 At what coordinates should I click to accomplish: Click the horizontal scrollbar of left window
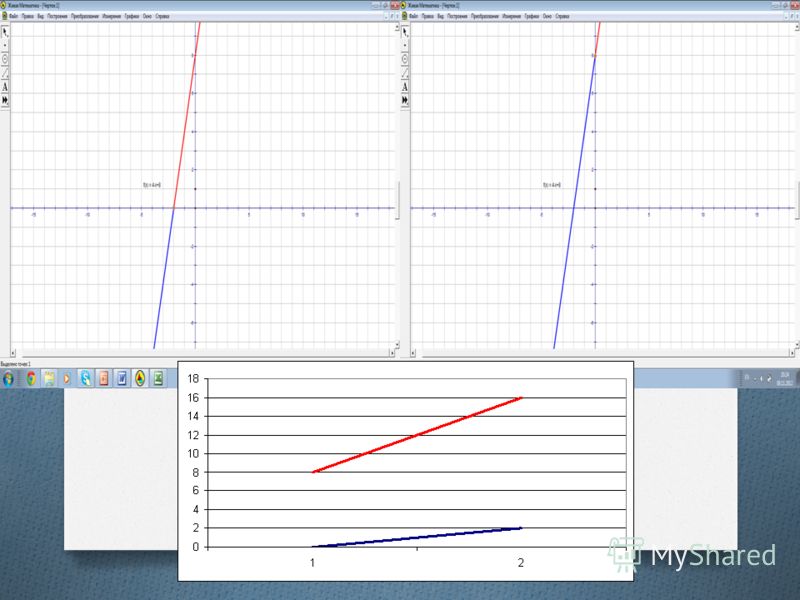coord(203,353)
